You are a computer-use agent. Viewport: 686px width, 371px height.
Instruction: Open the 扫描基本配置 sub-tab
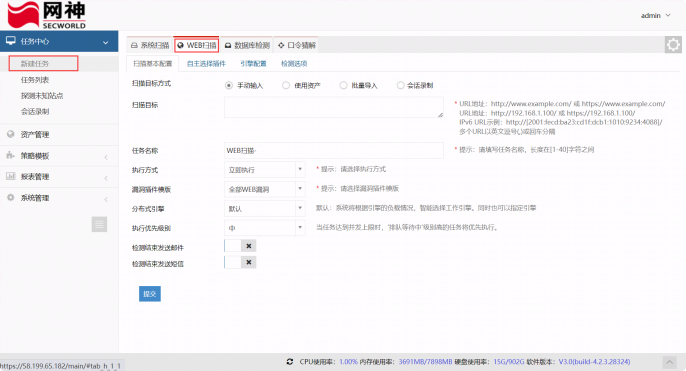152,63
